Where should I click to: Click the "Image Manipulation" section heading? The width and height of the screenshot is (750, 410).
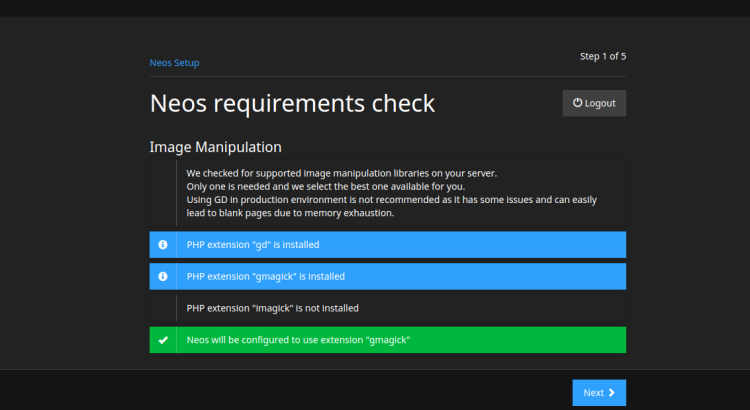[x=215, y=147]
